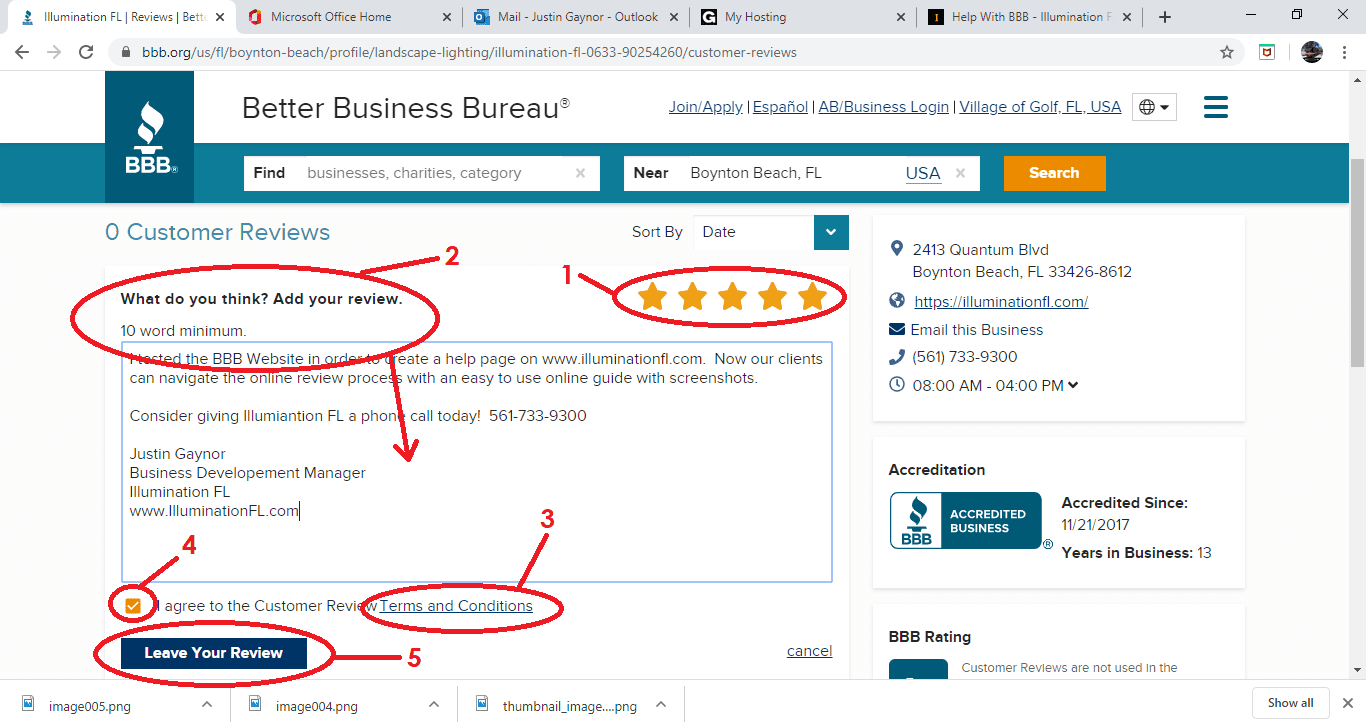Open options for the image005.png download
Viewport: 1366px width, 728px height.
[x=207, y=705]
